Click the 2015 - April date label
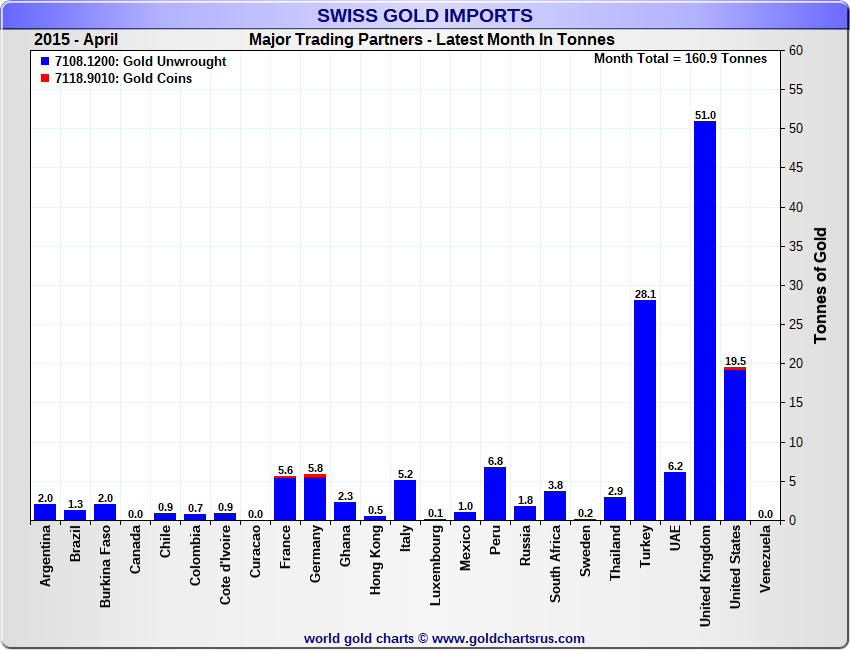The height and width of the screenshot is (650, 850). tap(76, 40)
